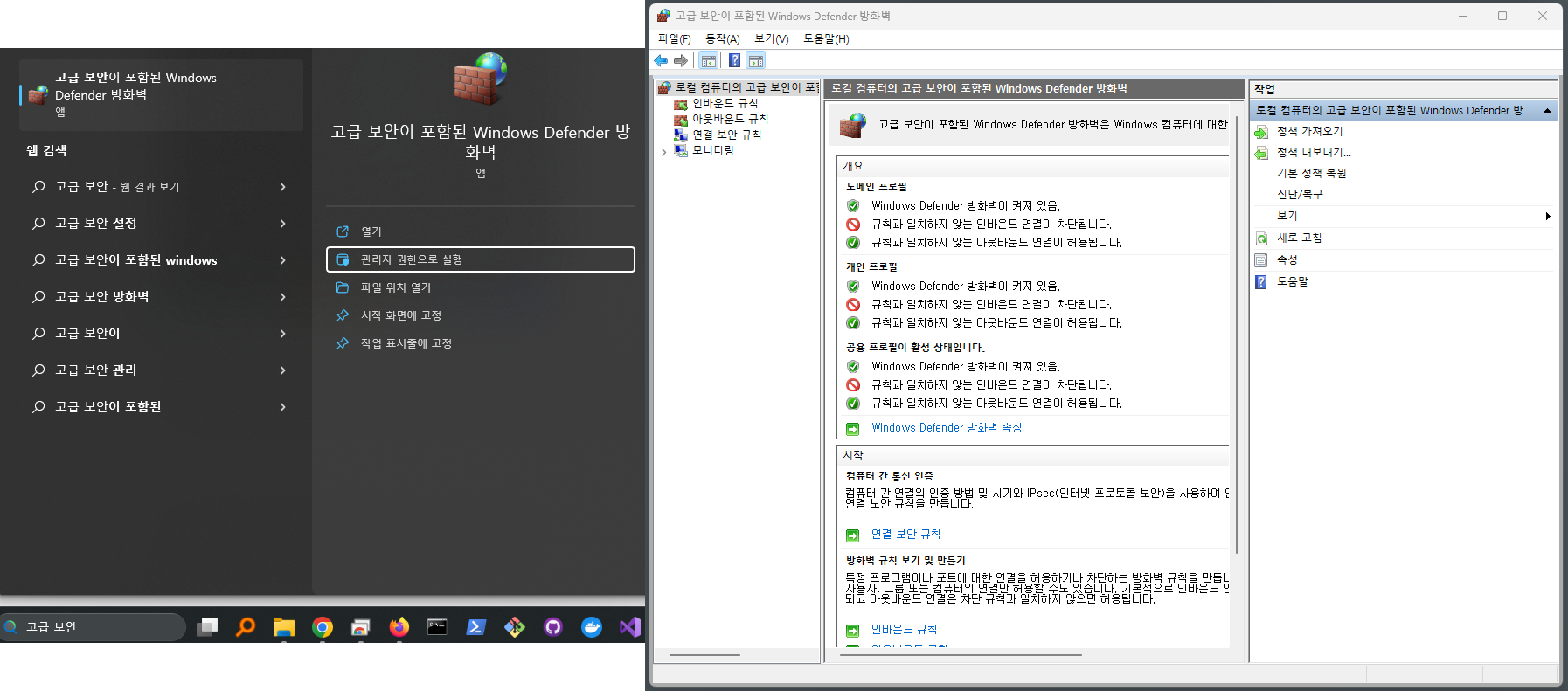Open Firefox from the taskbar
The width and height of the screenshot is (1568, 691).
(x=399, y=627)
